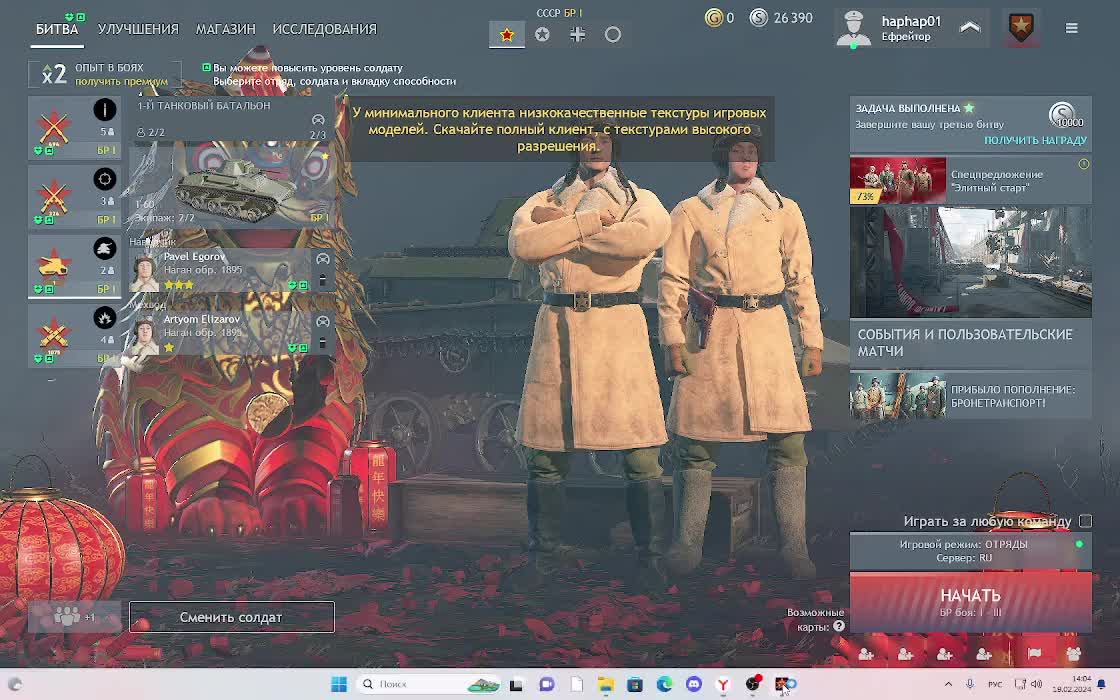Click the fourth invite friend slot icon

(984, 654)
